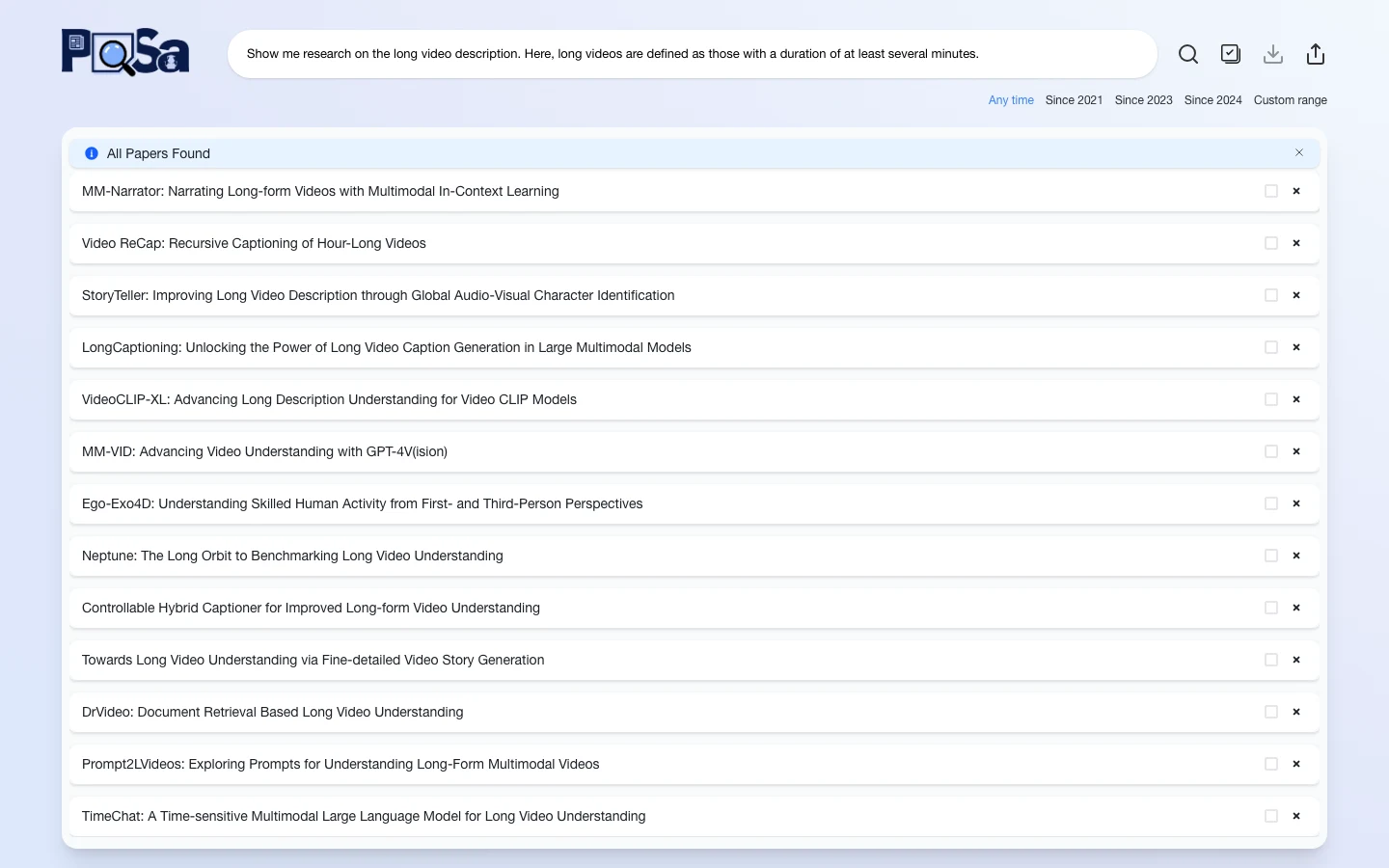The height and width of the screenshot is (868, 1389).
Task: Remove the VideoCLIP-XL paper
Action: (x=1296, y=399)
